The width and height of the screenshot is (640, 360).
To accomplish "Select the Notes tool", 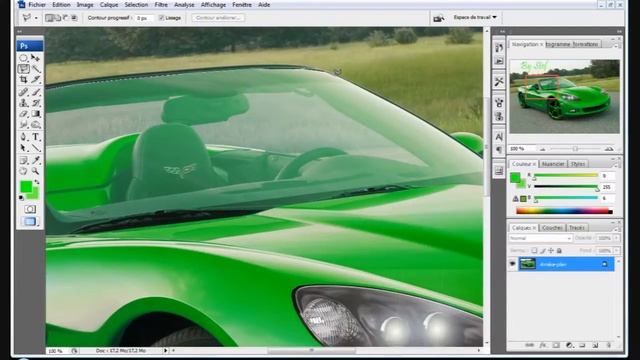I will coord(23,160).
